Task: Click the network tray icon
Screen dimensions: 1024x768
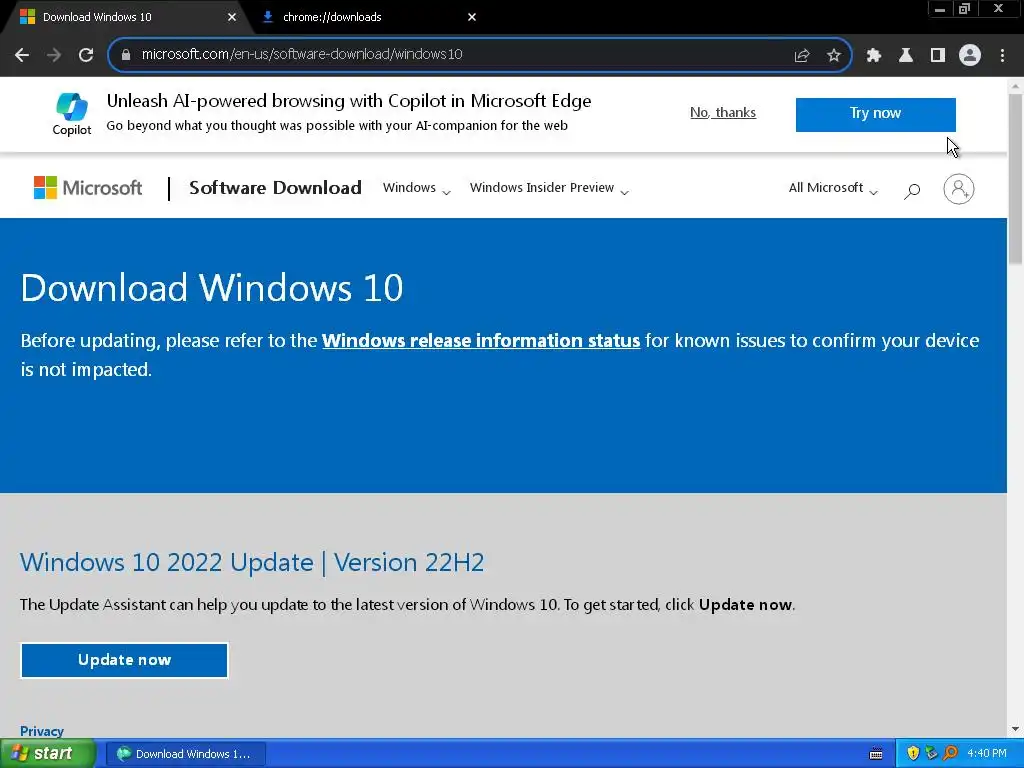Action: click(x=931, y=754)
